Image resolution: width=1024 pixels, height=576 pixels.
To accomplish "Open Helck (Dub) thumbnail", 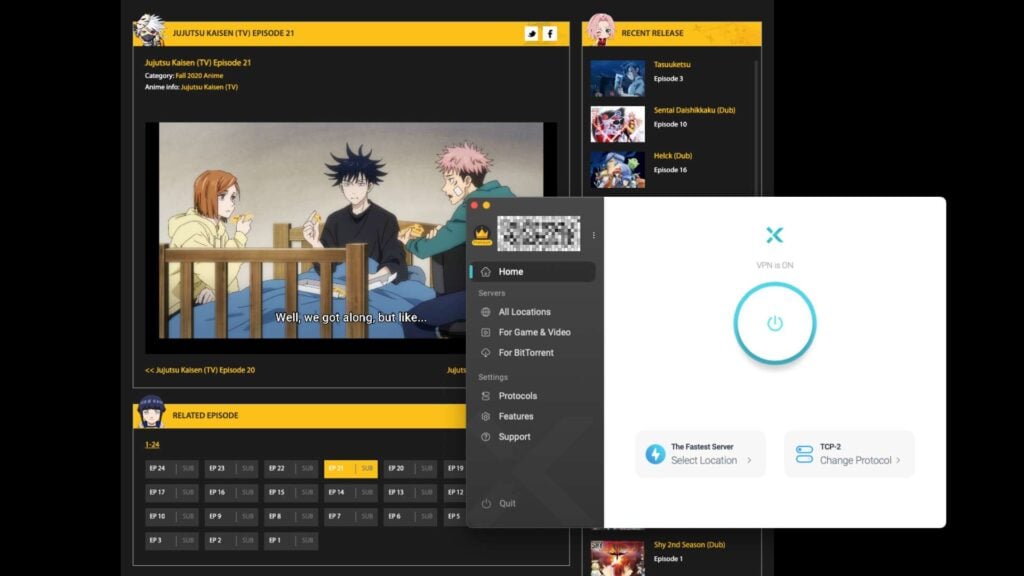I will 617,170.
